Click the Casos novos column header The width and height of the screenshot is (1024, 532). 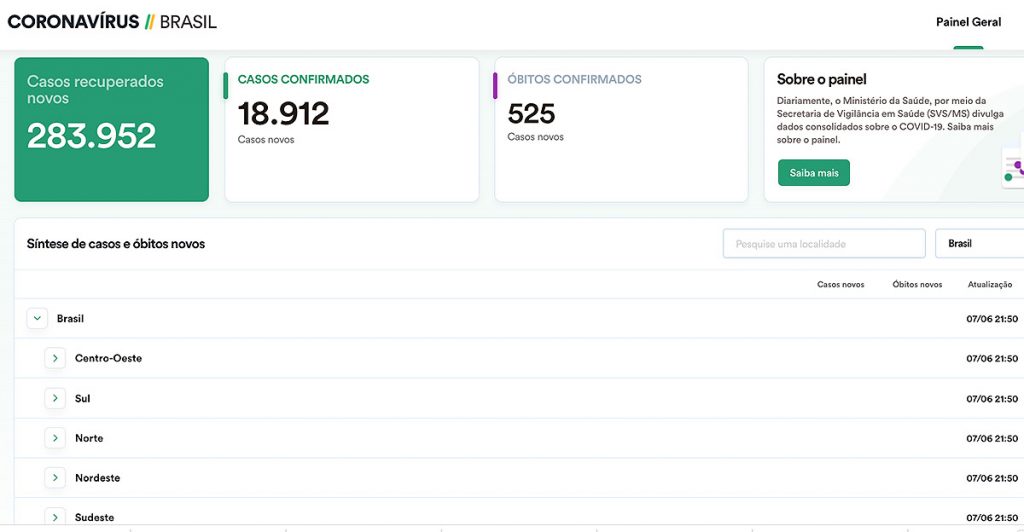[x=840, y=285]
